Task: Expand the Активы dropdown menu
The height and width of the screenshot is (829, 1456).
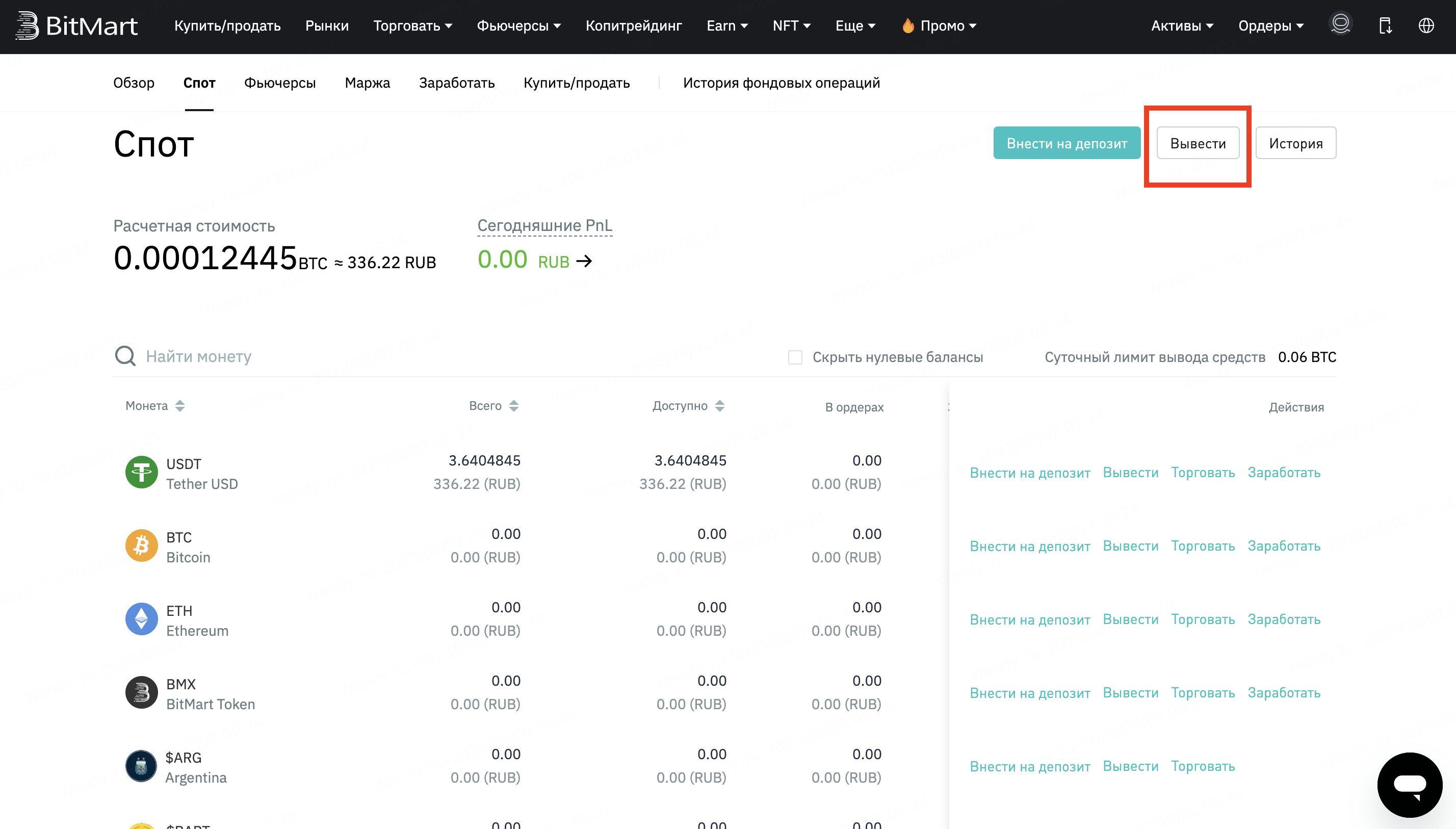Action: [1183, 25]
